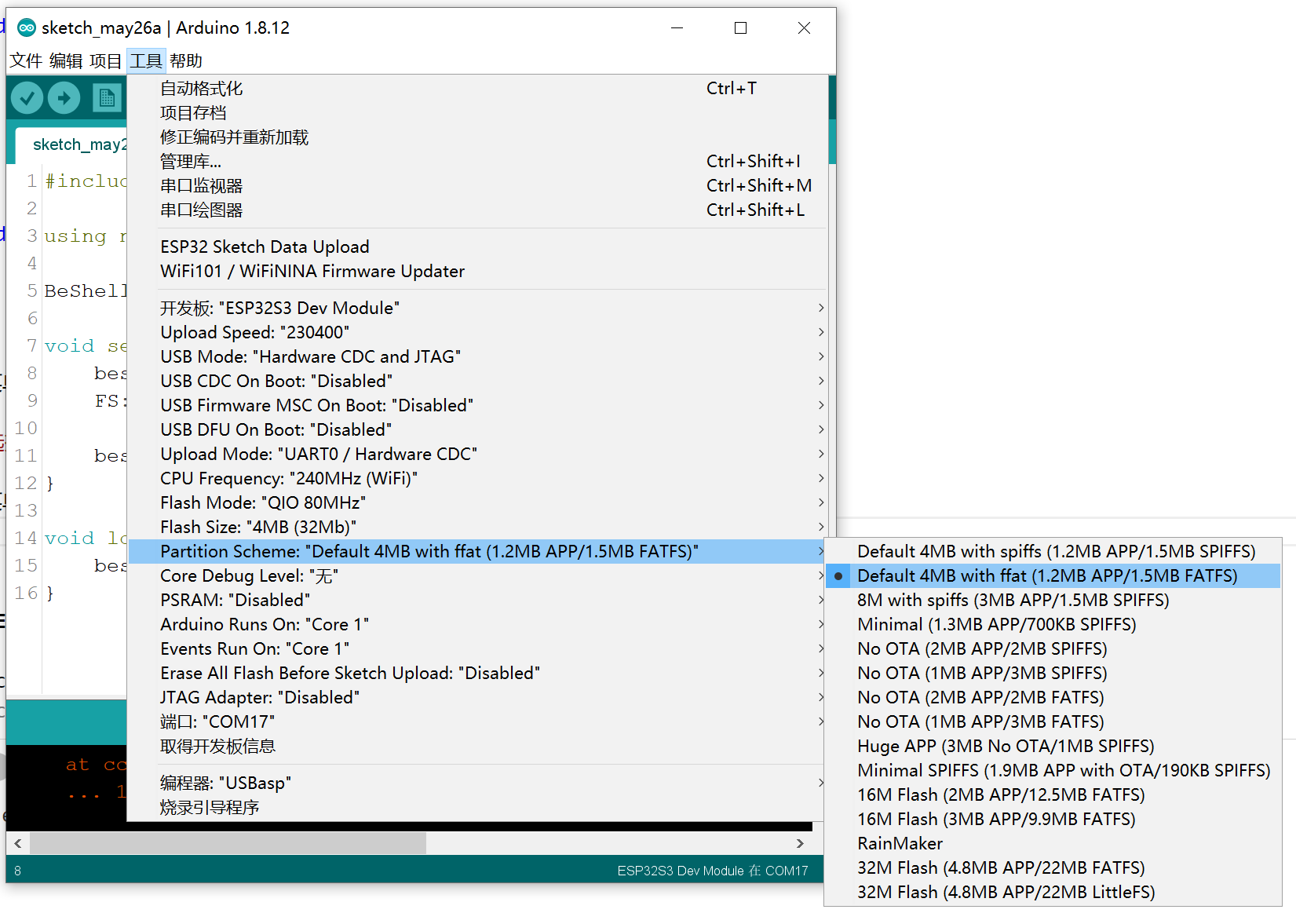The width and height of the screenshot is (1296, 924).
Task: Select 32M Flash (4.8MB APP/22MB LittleFS)
Action: [1053, 893]
